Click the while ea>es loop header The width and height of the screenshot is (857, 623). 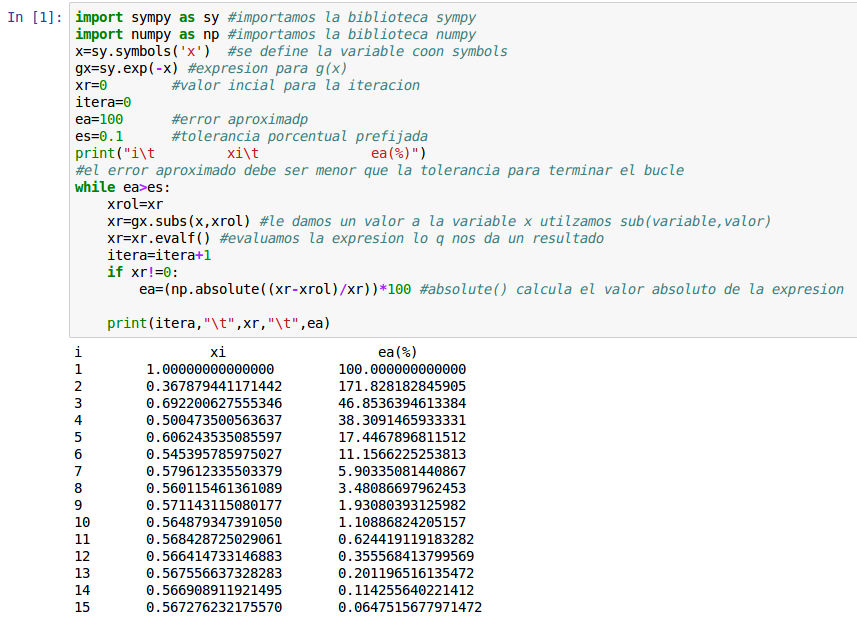pyautogui.click(x=110, y=186)
